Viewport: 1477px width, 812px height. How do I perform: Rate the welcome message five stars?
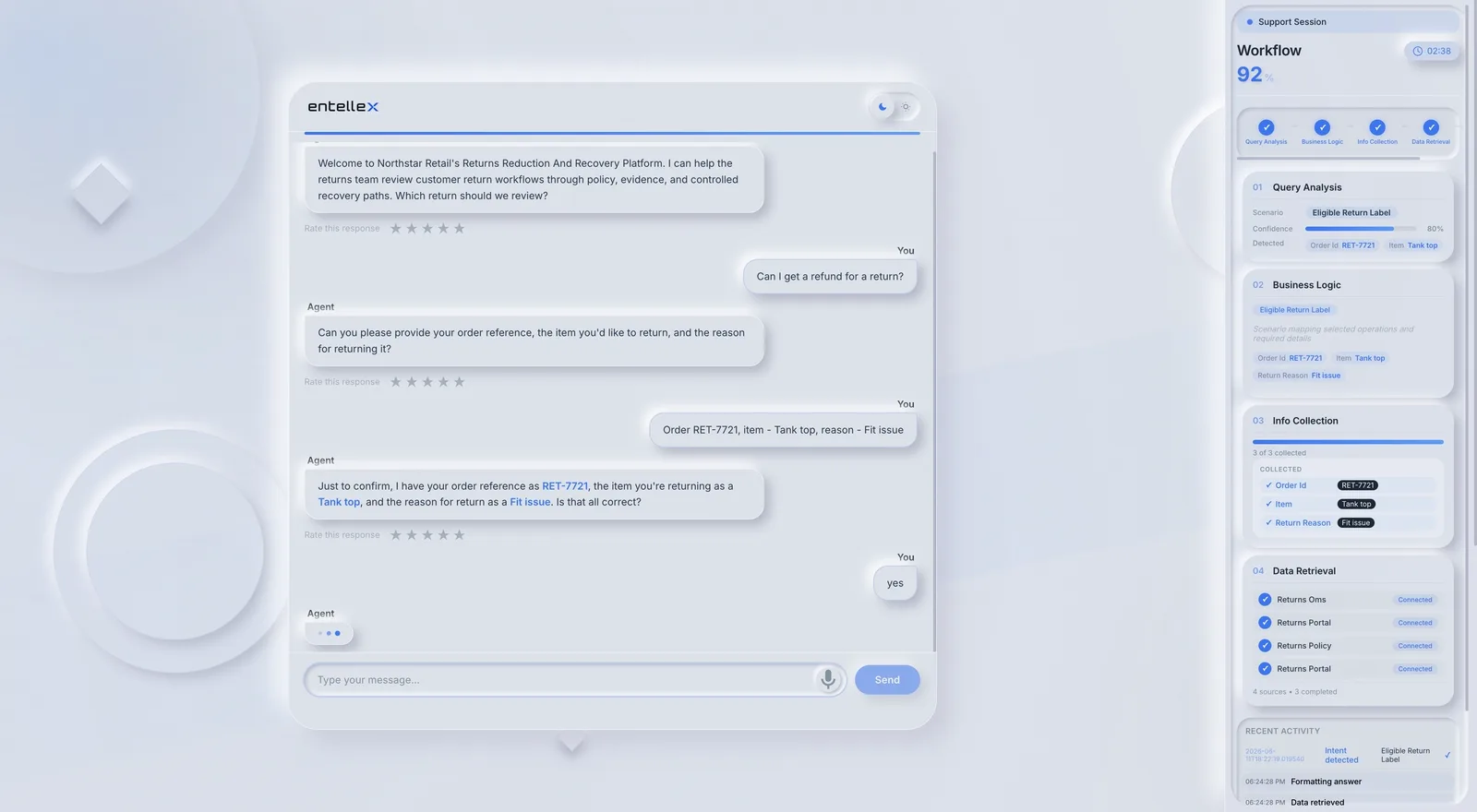click(459, 229)
